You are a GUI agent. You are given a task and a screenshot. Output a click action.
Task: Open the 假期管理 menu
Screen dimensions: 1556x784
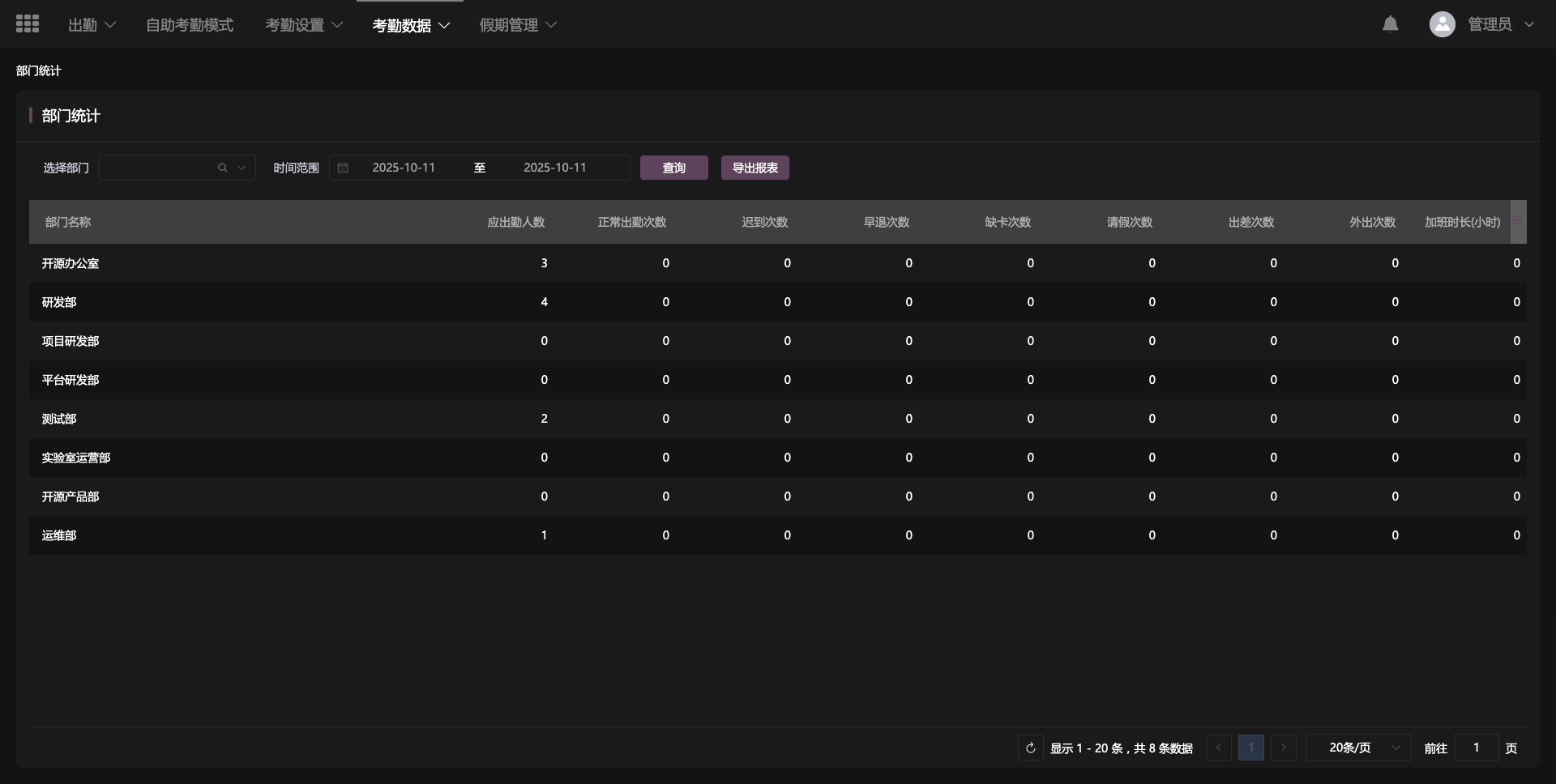[x=518, y=25]
